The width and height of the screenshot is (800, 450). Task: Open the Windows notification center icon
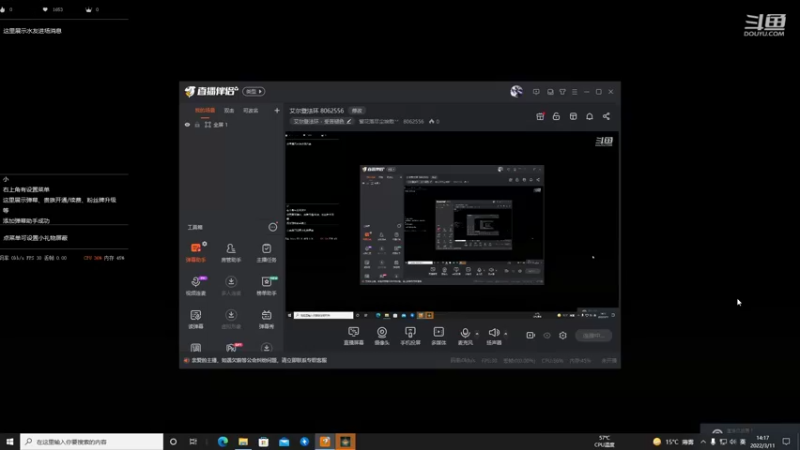coord(786,441)
